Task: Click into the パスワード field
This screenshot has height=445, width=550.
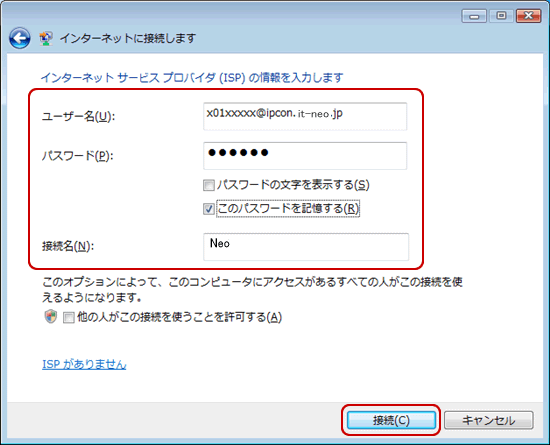Action: tap(305, 156)
